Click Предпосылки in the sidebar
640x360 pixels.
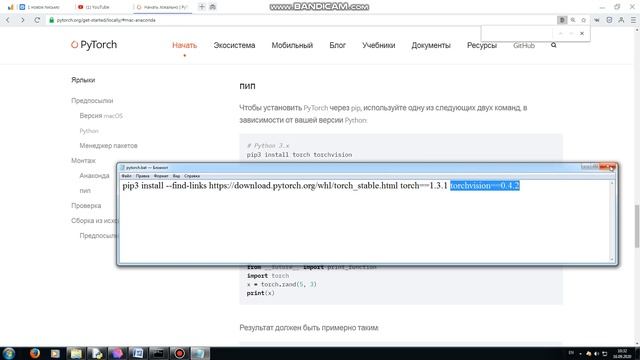[92, 101]
